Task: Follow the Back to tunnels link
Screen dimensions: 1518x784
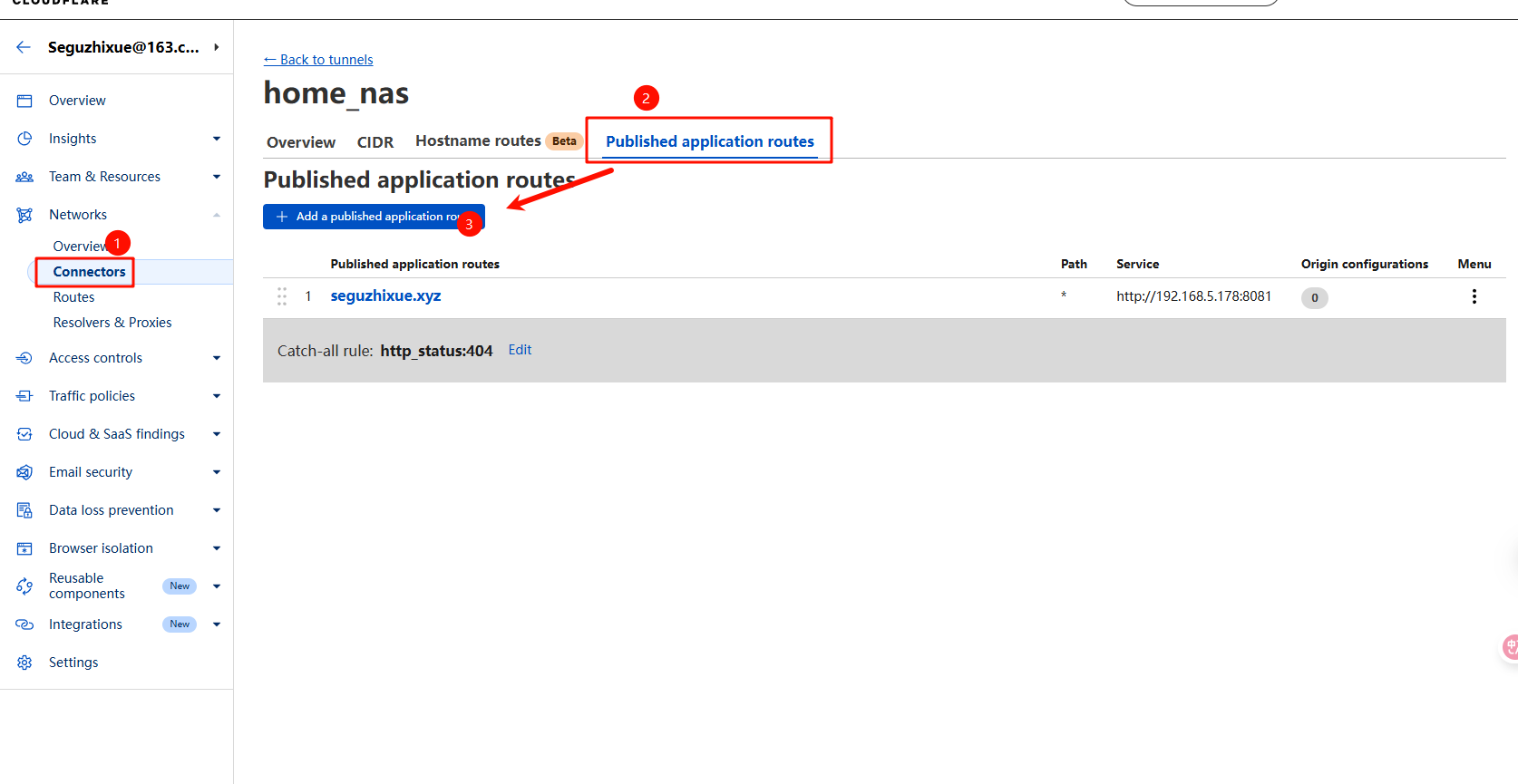Action: point(318,60)
